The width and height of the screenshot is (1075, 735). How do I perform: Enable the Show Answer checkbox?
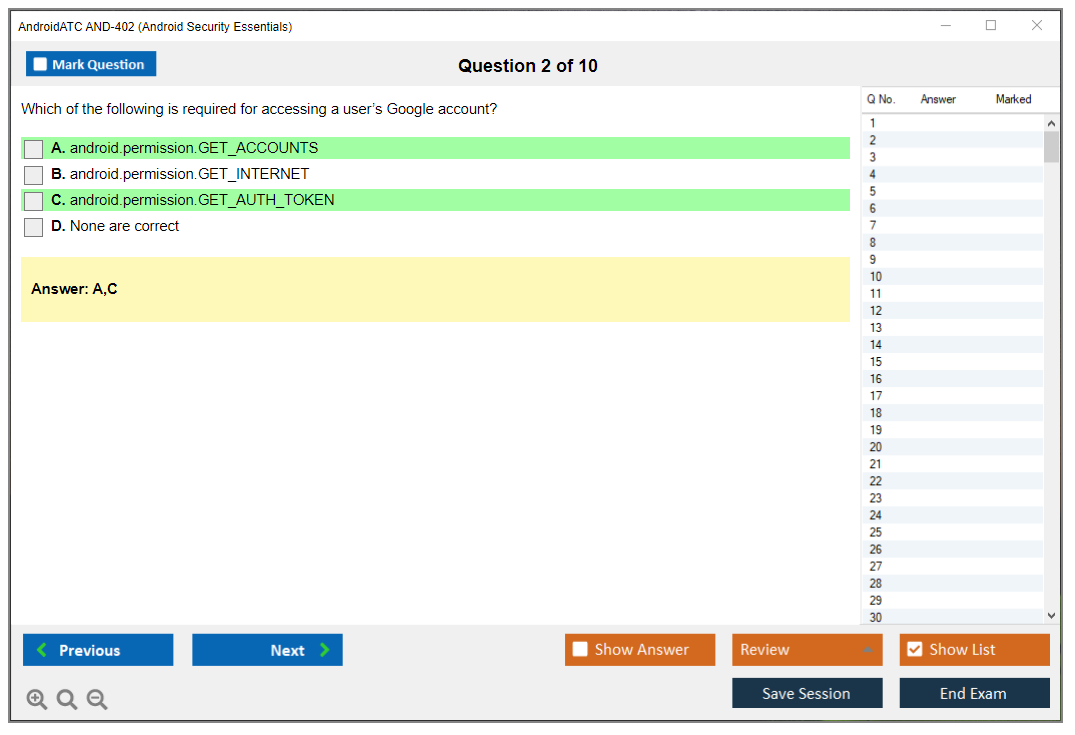pyautogui.click(x=580, y=650)
